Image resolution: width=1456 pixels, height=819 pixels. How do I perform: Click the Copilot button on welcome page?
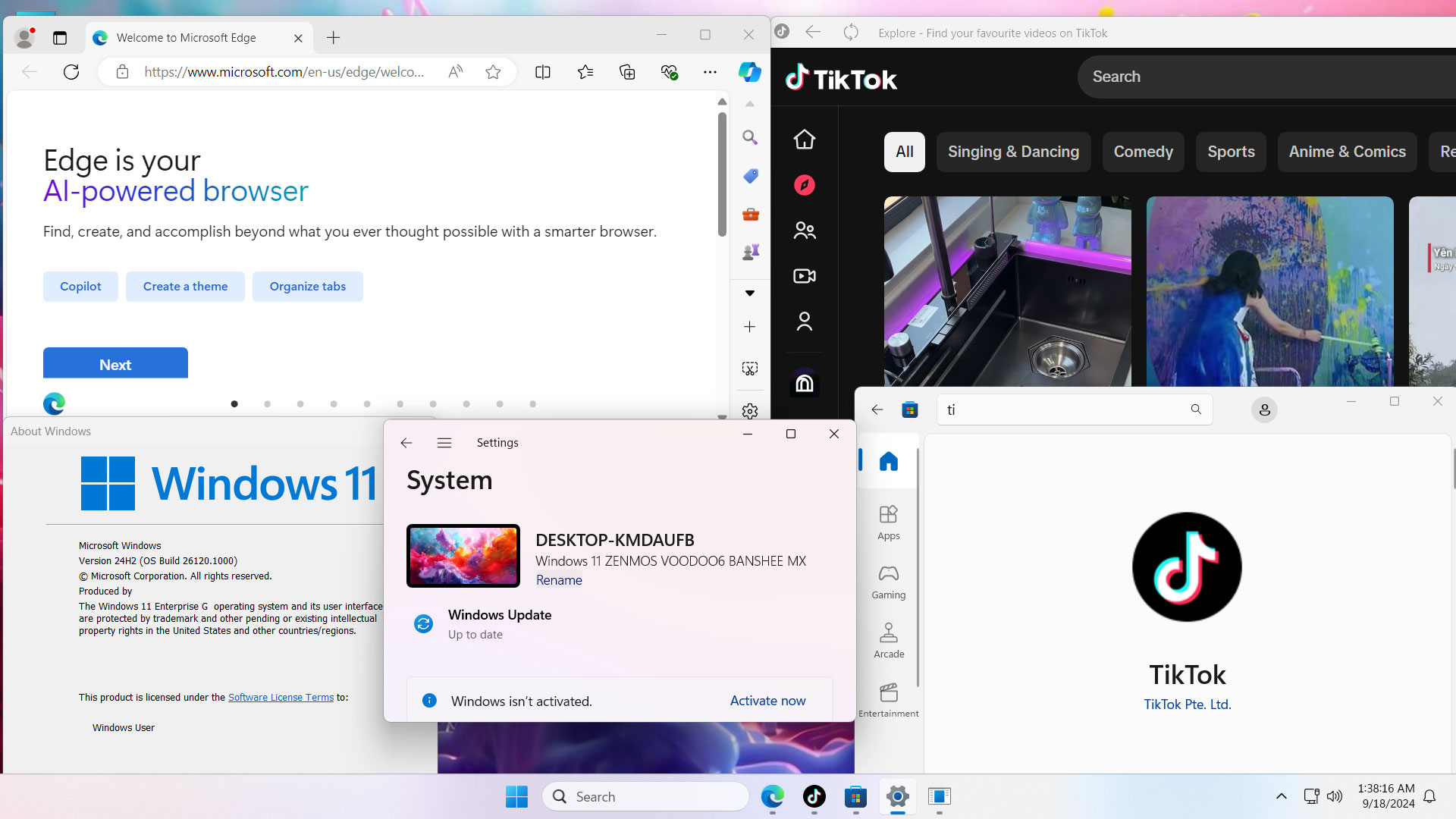point(80,287)
